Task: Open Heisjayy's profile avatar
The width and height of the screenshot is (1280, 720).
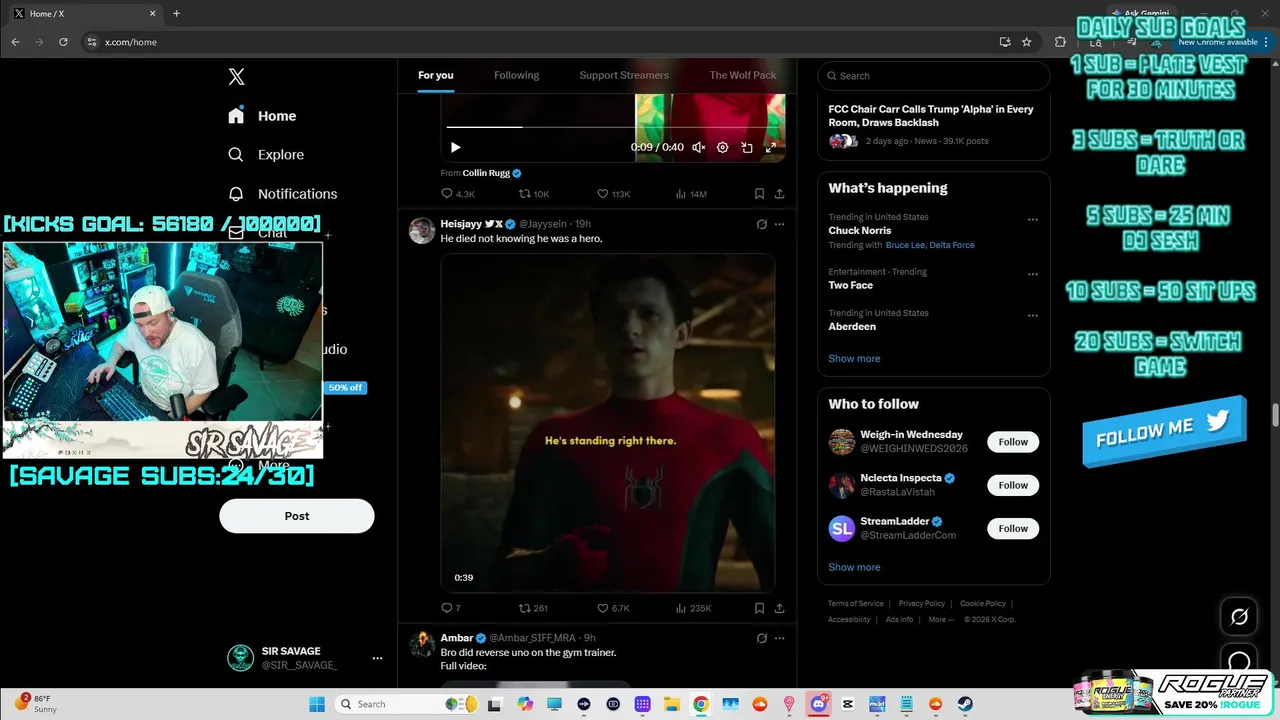Action: tap(422, 230)
